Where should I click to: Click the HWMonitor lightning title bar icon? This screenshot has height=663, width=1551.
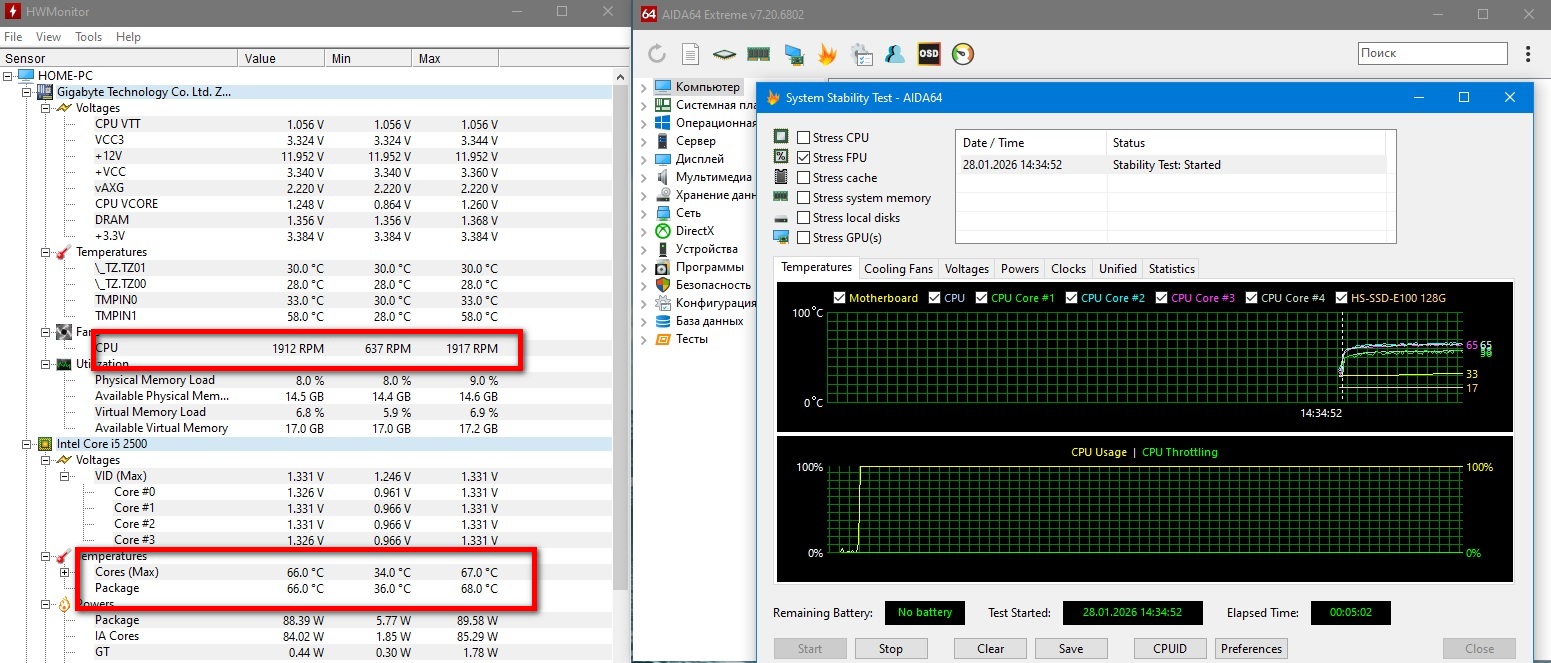coord(13,13)
